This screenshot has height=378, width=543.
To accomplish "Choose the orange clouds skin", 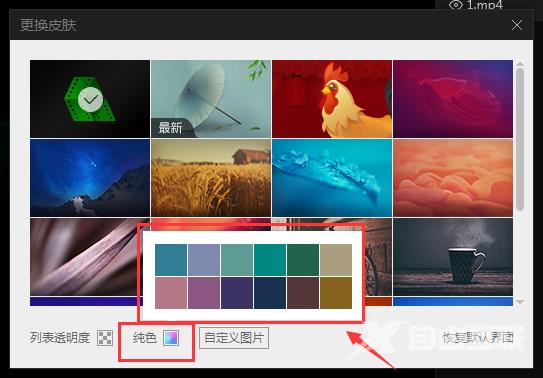I will click(x=453, y=178).
